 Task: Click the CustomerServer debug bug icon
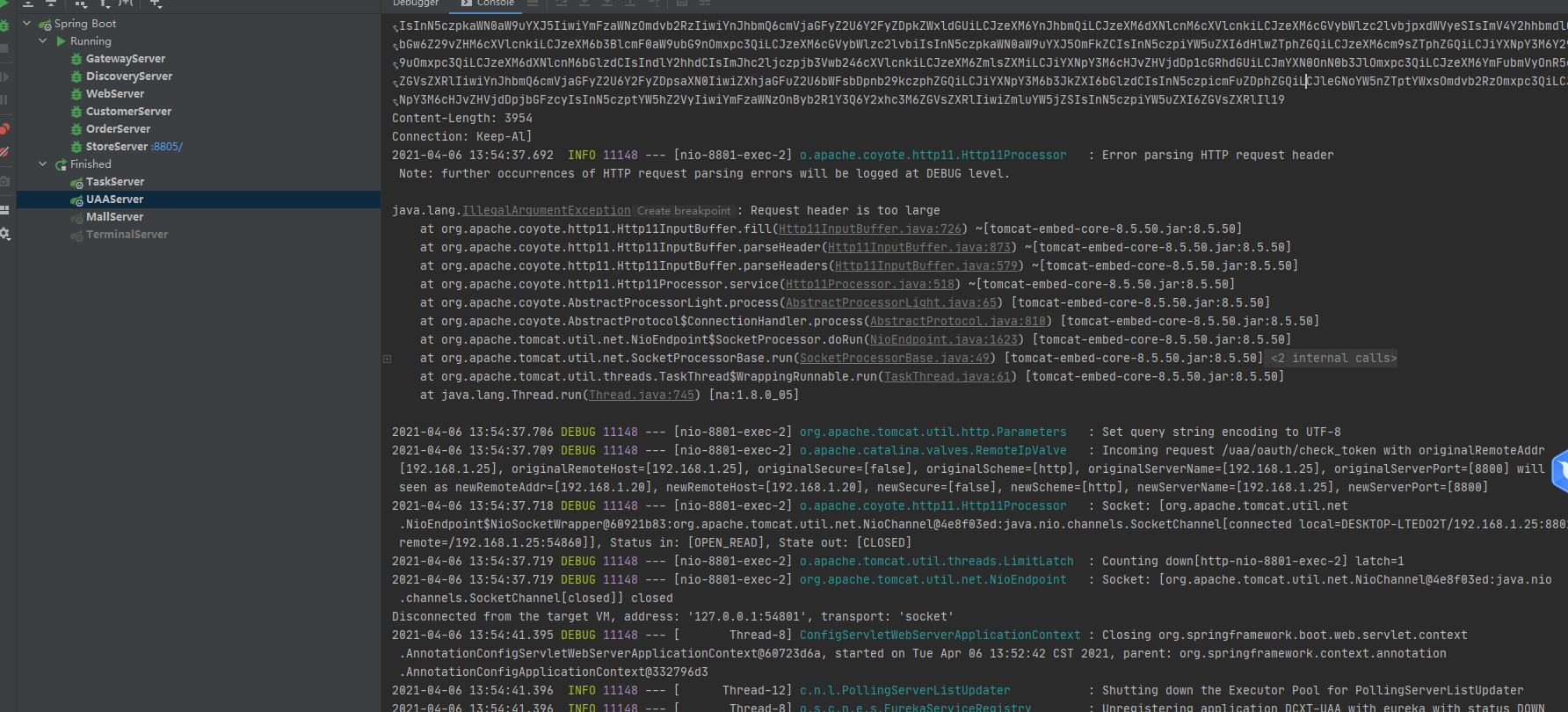coord(76,112)
